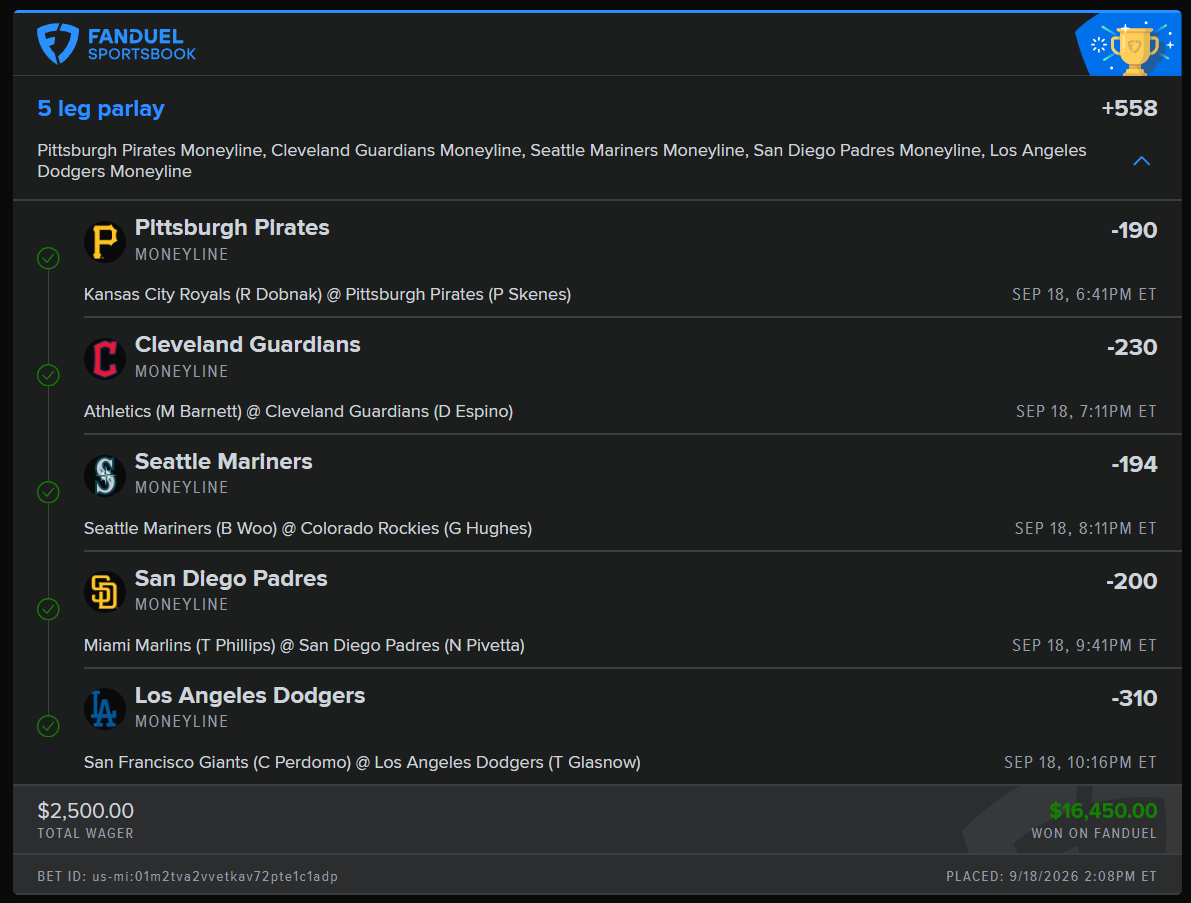Click the parlay odds '+558'
The height and width of the screenshot is (903, 1191).
point(1129,109)
